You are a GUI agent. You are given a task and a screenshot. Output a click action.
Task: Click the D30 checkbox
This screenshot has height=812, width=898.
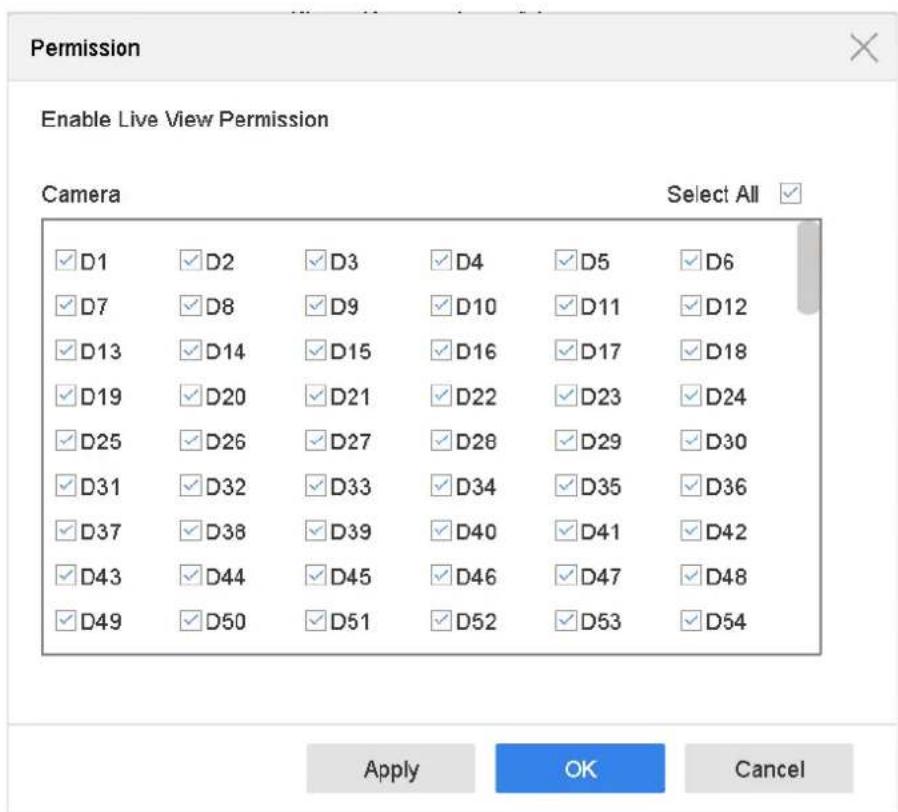pyautogui.click(x=691, y=441)
